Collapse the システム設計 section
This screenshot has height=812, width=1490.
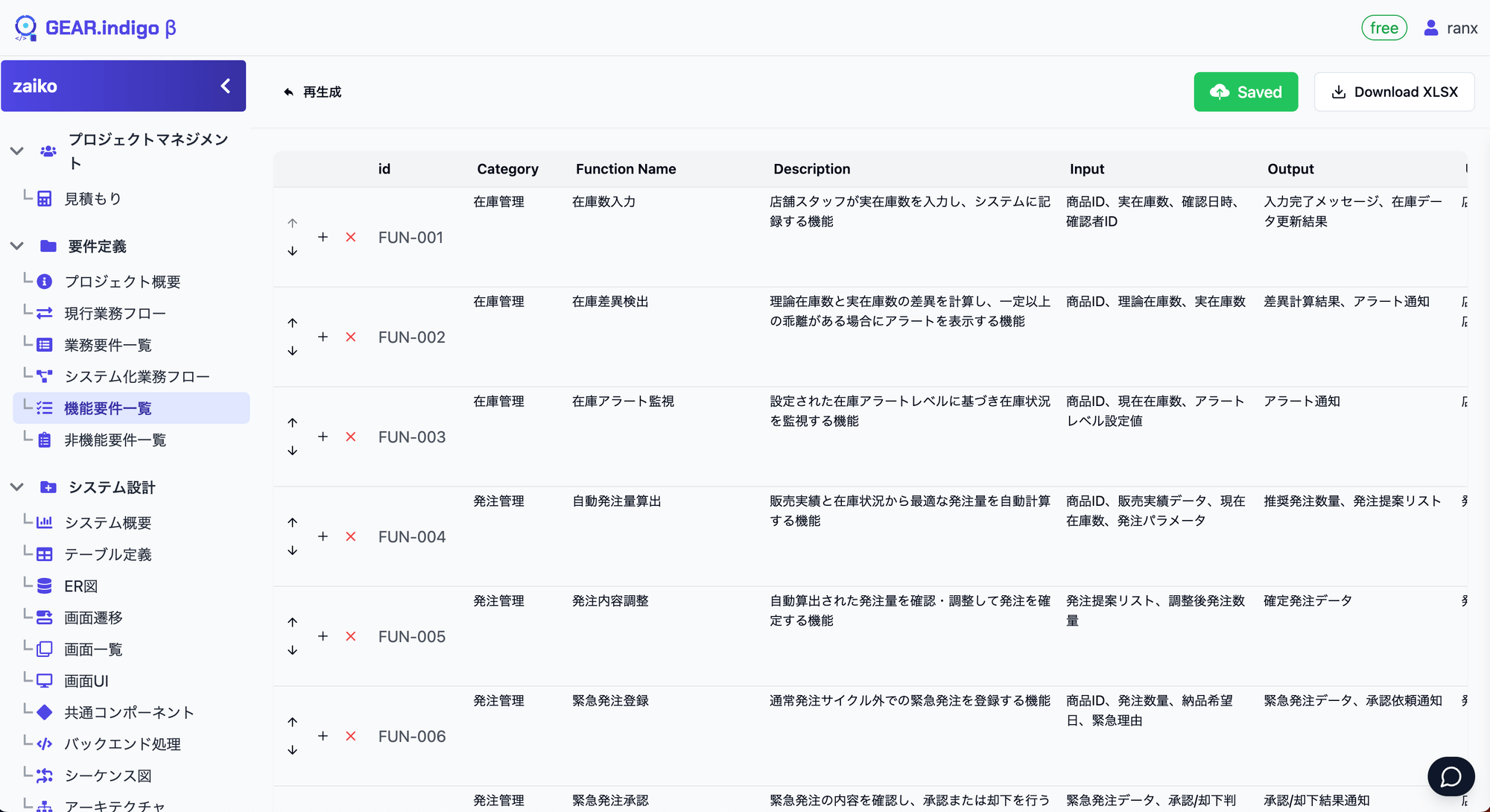(x=17, y=487)
